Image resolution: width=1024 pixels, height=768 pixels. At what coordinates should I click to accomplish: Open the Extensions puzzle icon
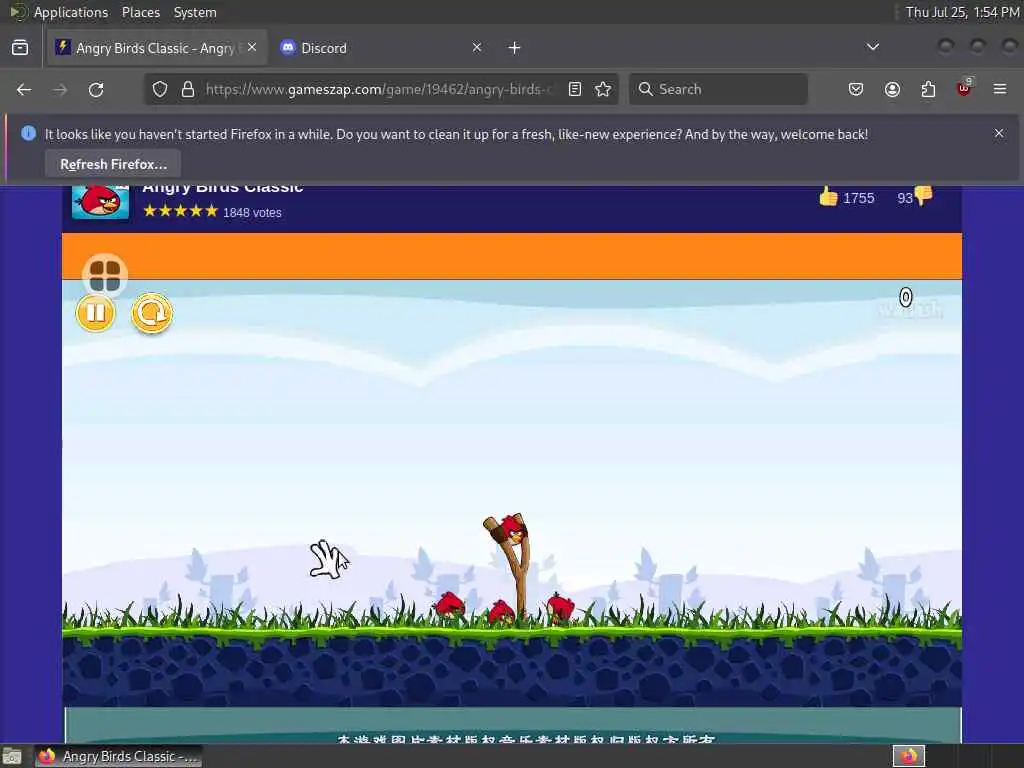click(928, 89)
